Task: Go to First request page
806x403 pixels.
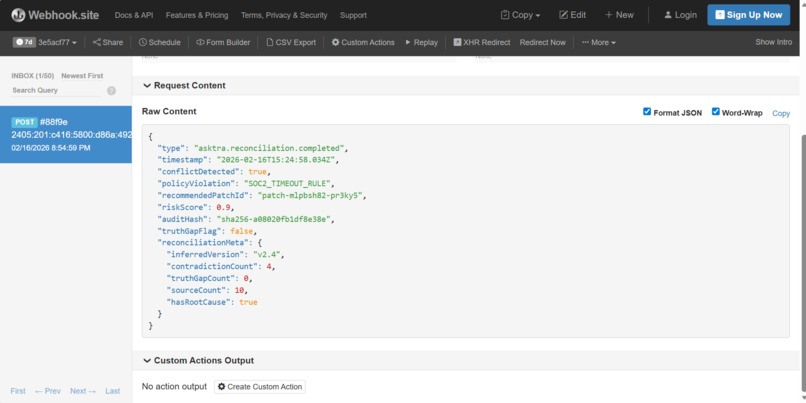Action: coord(18,391)
